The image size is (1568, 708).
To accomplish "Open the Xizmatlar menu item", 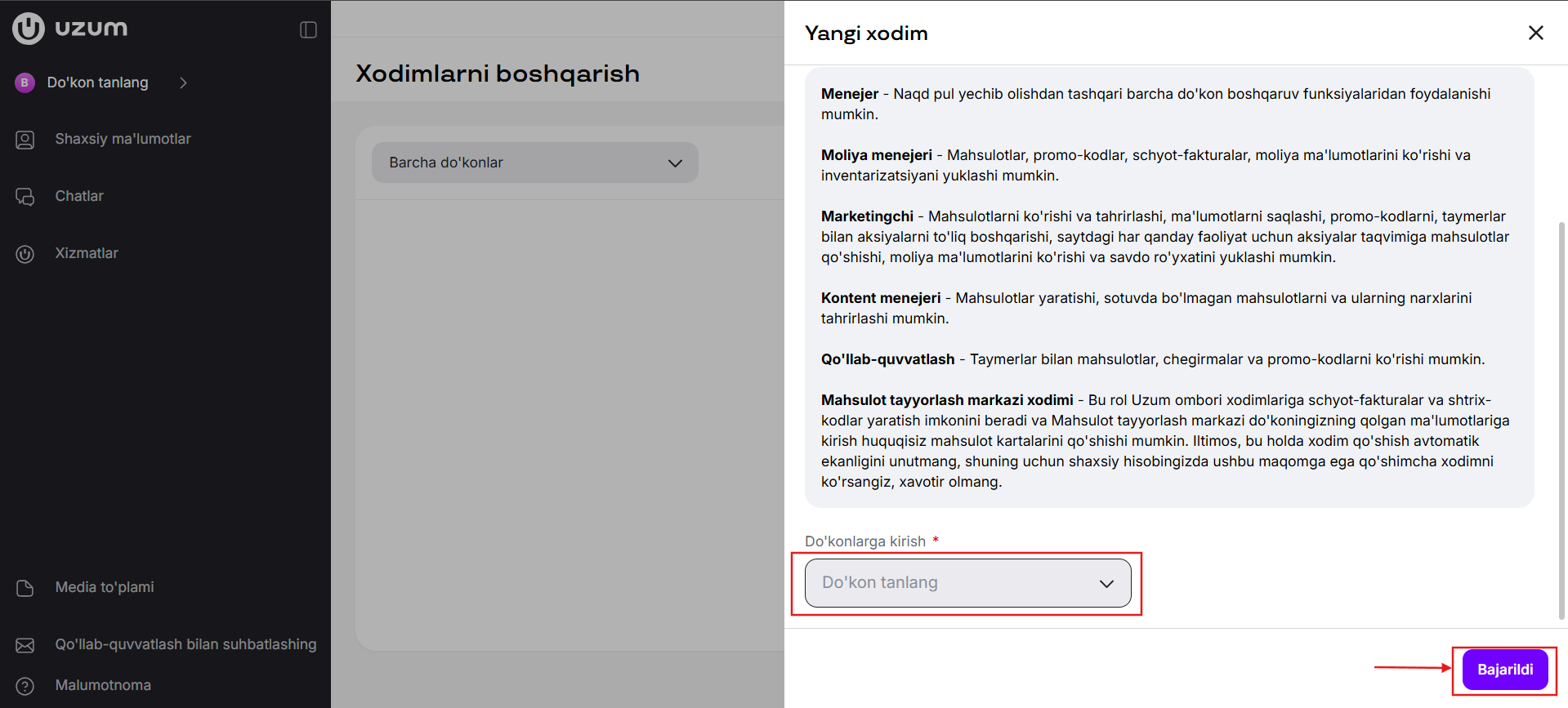I will click(87, 253).
